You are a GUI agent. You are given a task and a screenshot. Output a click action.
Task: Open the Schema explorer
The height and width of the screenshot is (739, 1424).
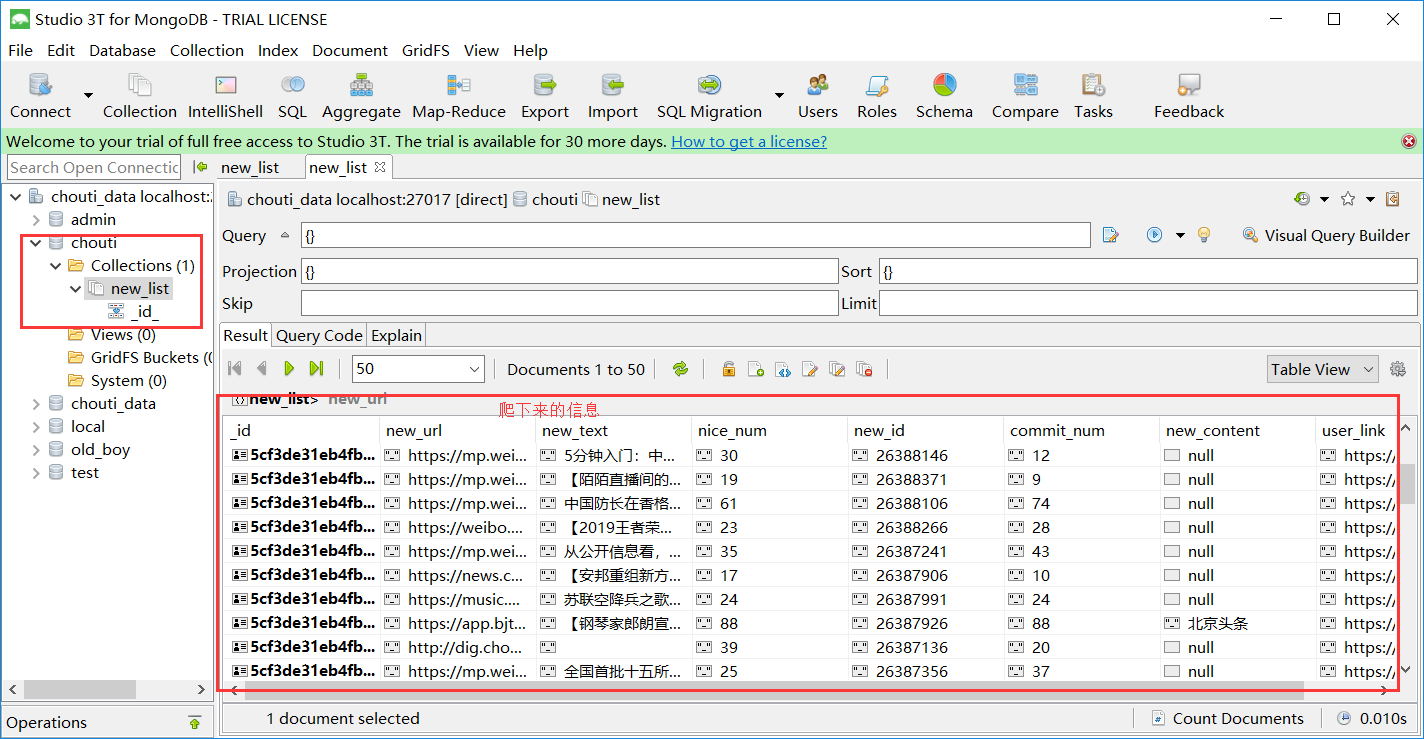click(x=944, y=96)
